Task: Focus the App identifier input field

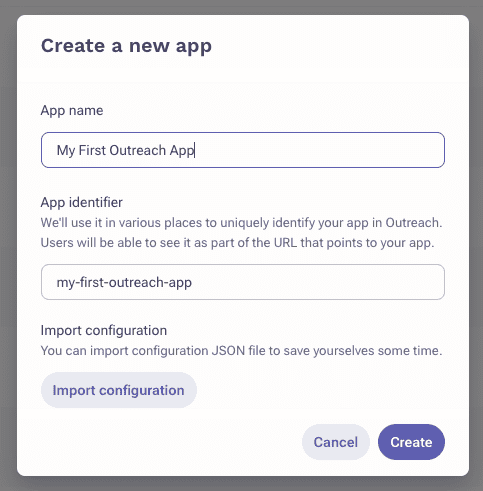Action: [x=243, y=282]
